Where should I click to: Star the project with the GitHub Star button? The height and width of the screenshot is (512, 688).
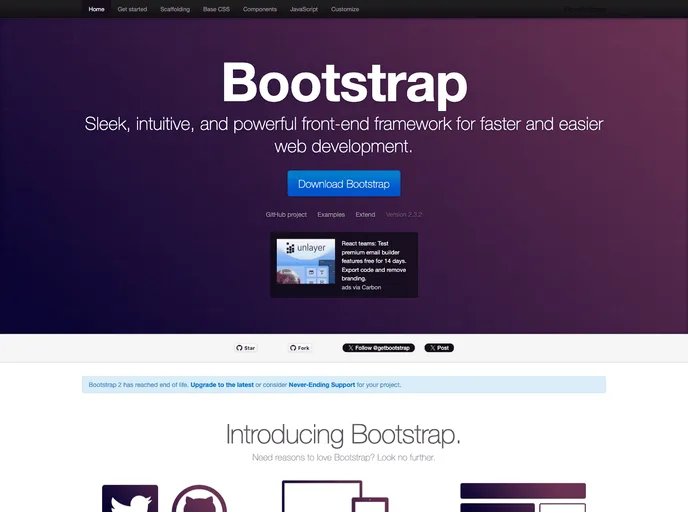coord(245,348)
